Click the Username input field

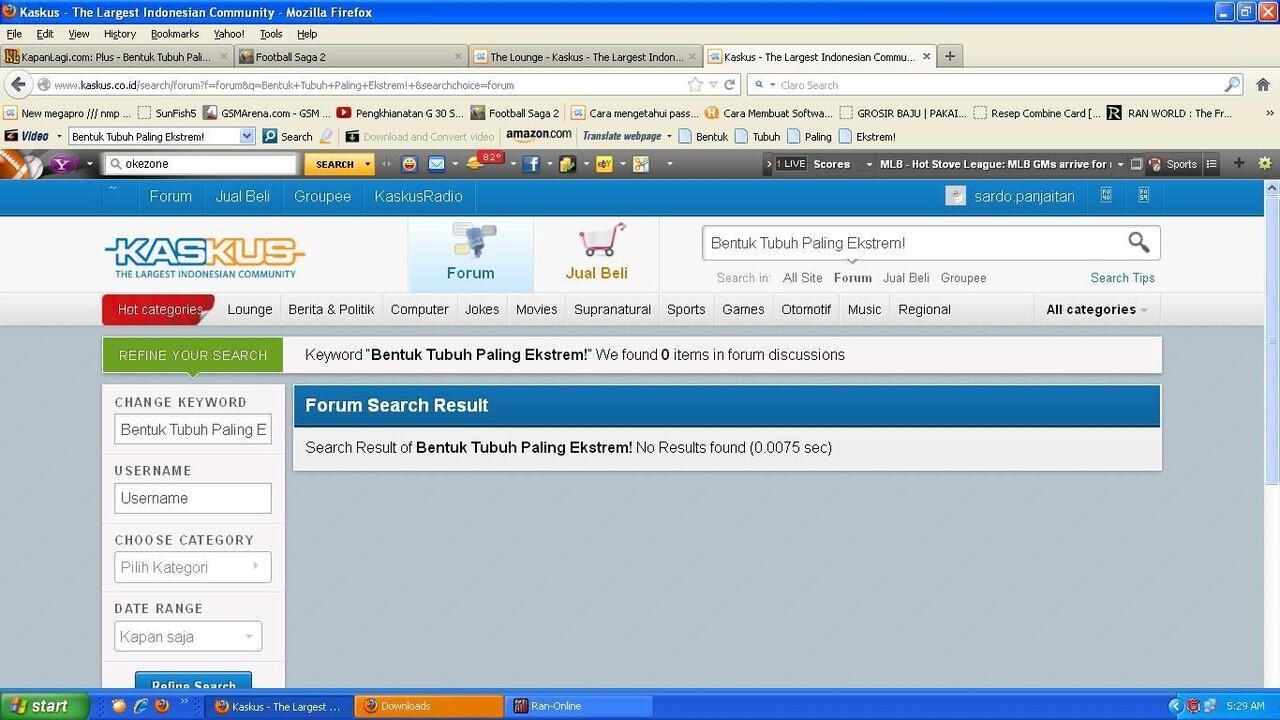192,498
